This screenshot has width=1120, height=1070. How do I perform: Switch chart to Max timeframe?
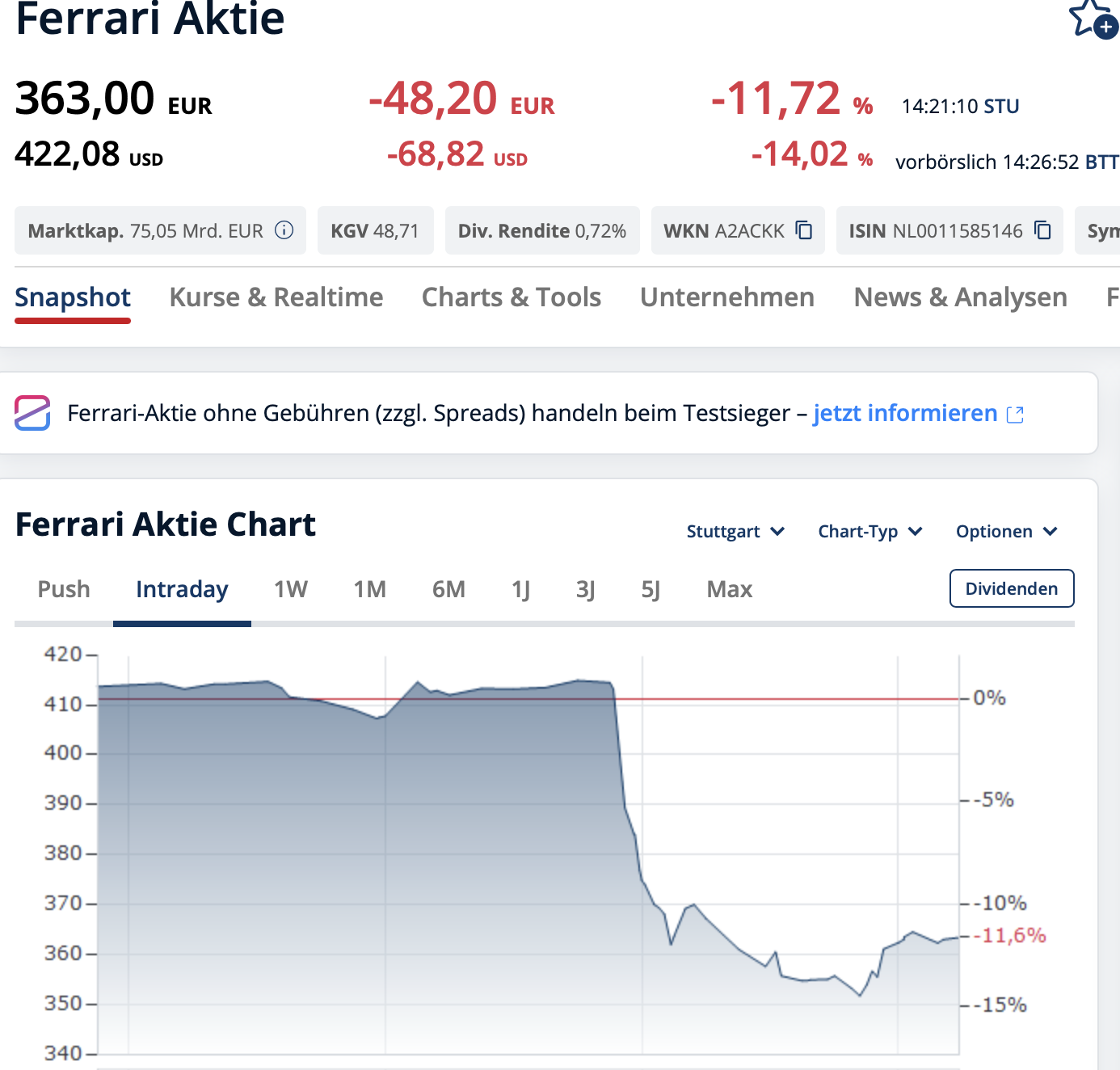729,589
